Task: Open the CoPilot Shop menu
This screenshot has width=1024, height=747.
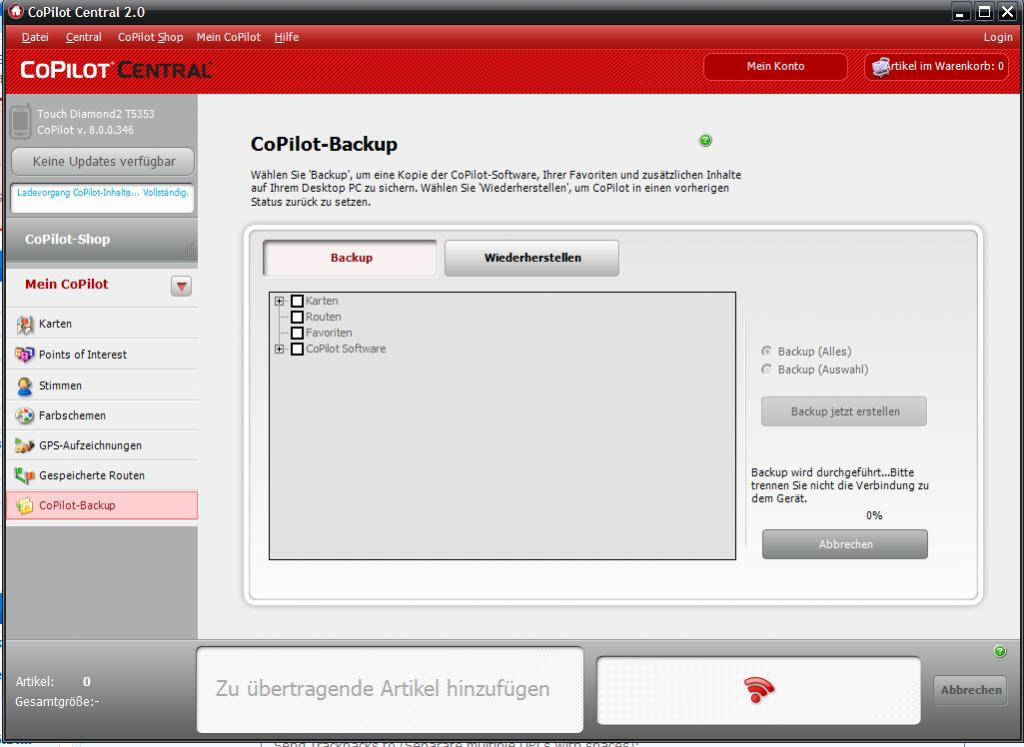Action: pos(150,37)
